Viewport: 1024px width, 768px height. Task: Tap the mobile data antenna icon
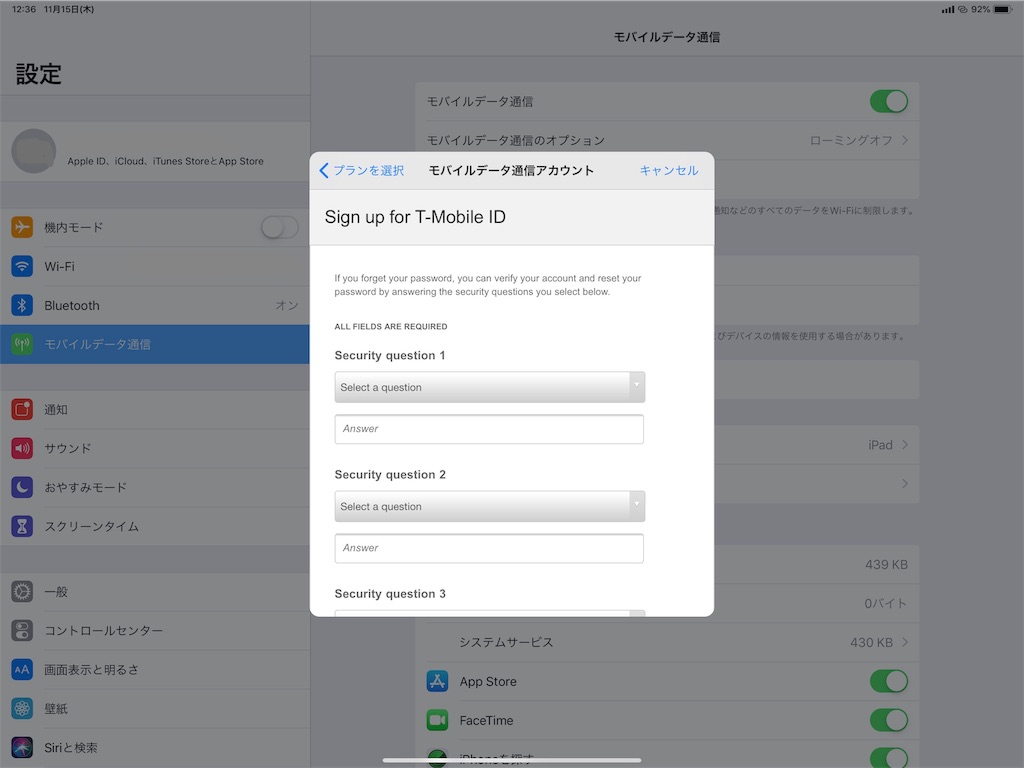(22, 344)
